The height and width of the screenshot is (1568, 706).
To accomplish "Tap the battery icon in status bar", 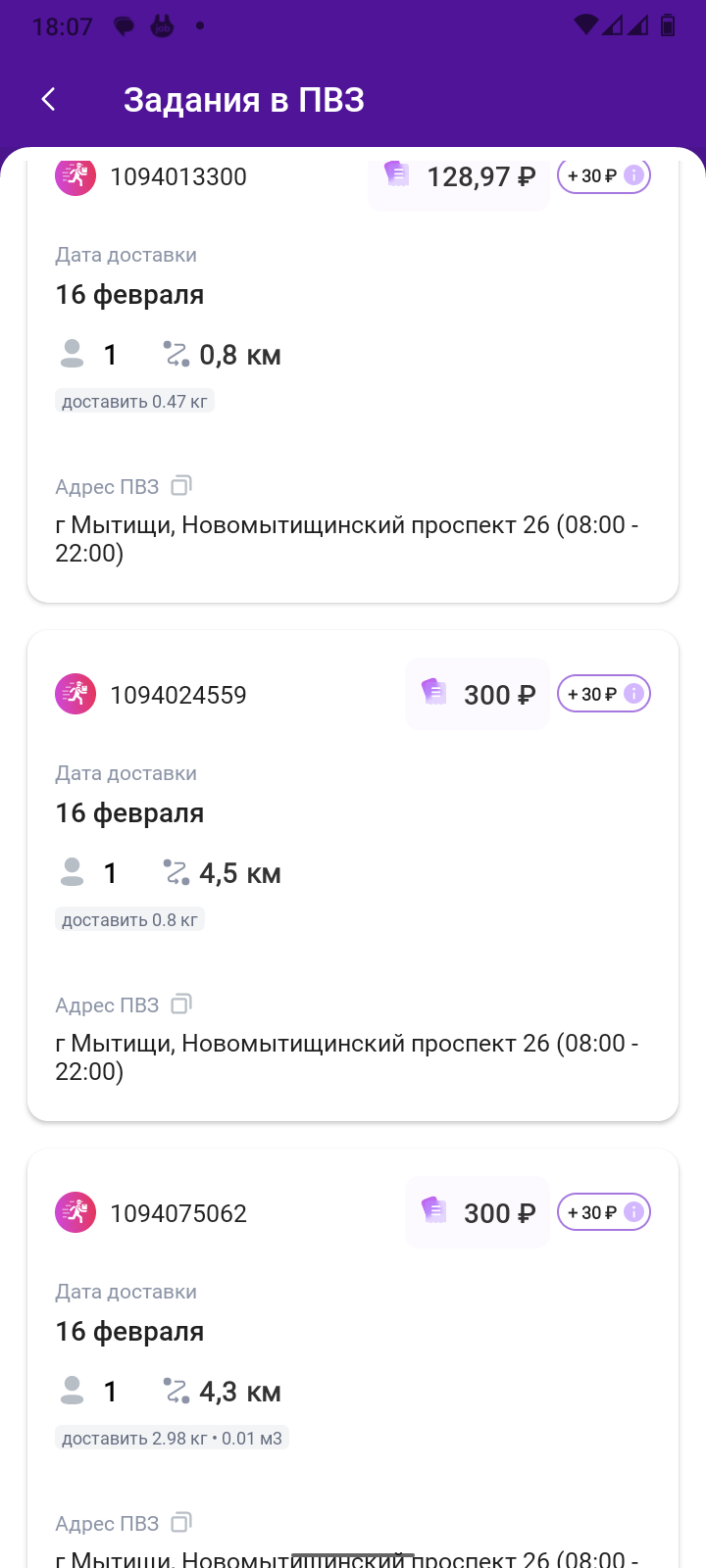I will (x=668, y=25).
